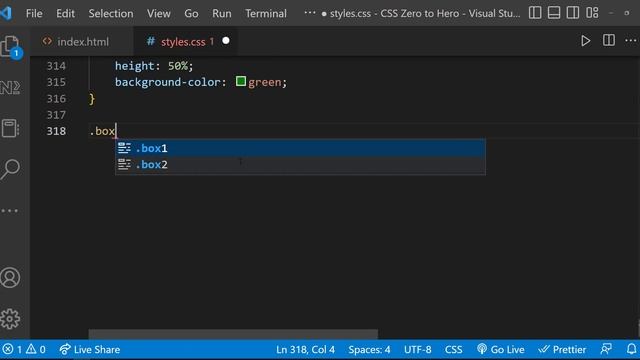Open errors and warnings in status bar
Viewport: 640px width, 360px height.
point(24,350)
